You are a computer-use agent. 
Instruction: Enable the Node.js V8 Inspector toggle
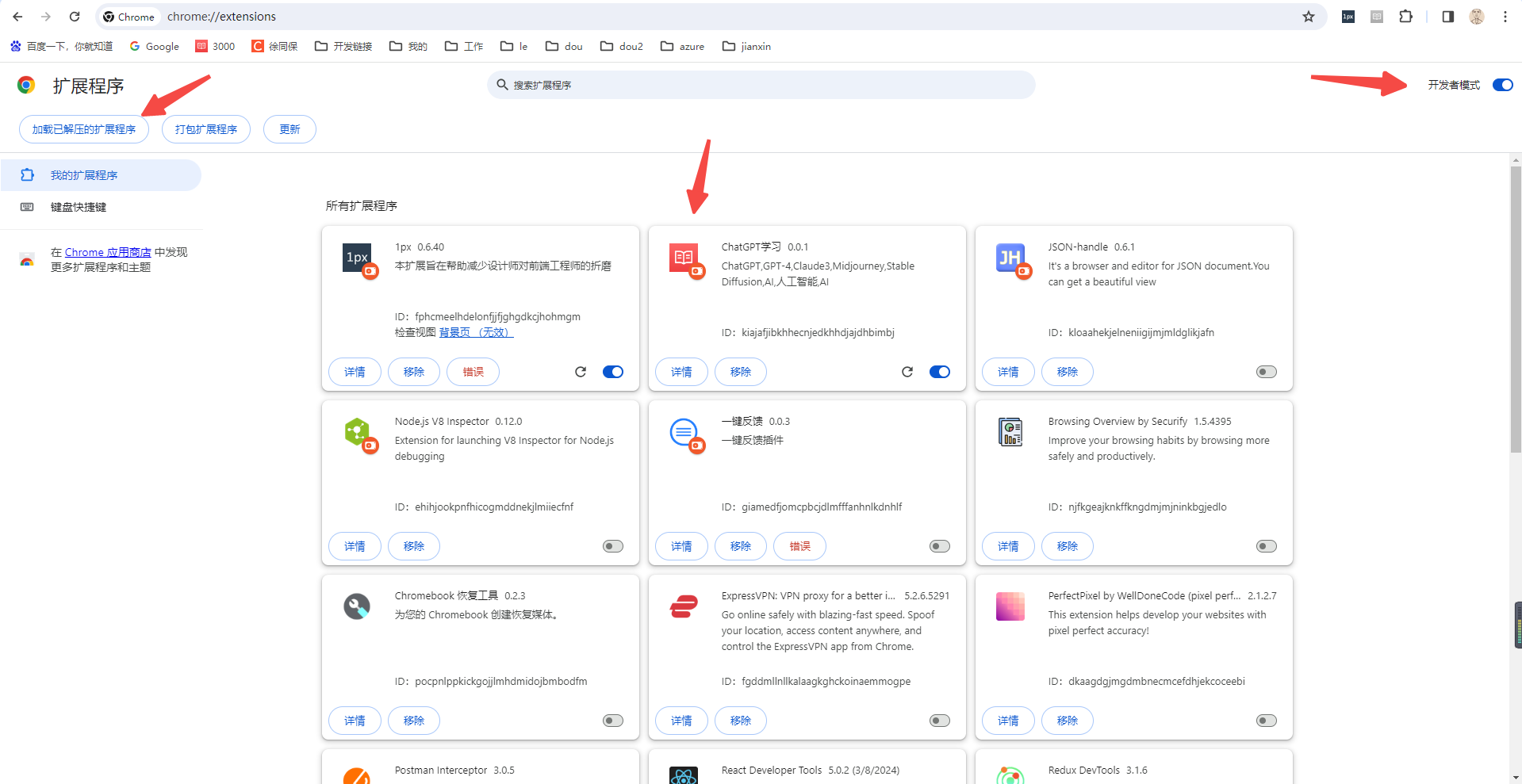pos(613,546)
